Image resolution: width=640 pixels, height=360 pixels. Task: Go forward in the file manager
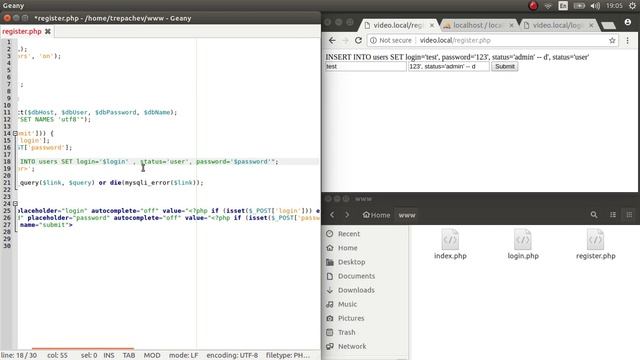(x=347, y=215)
